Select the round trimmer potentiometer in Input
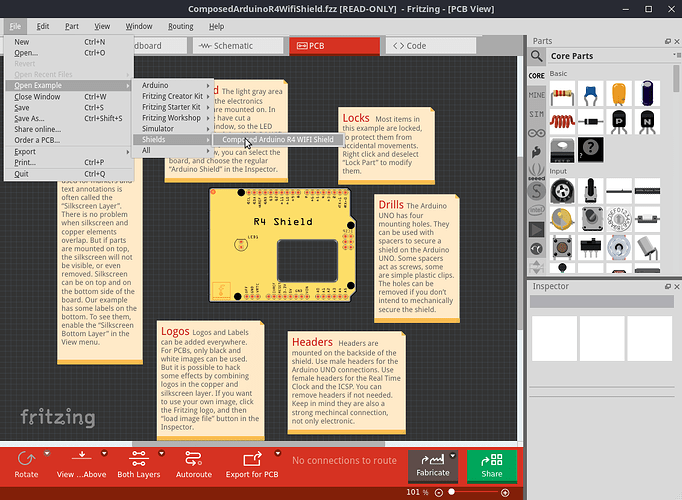This screenshot has width=682, height=500. pyautogui.click(x=562, y=191)
